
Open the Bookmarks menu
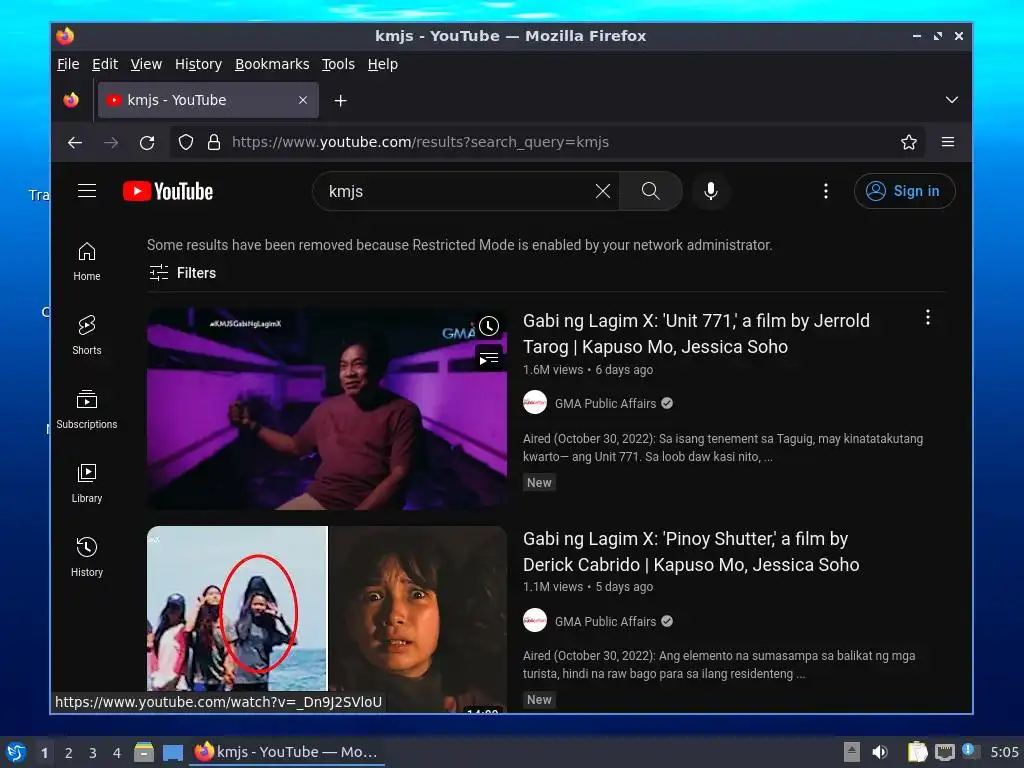272,64
